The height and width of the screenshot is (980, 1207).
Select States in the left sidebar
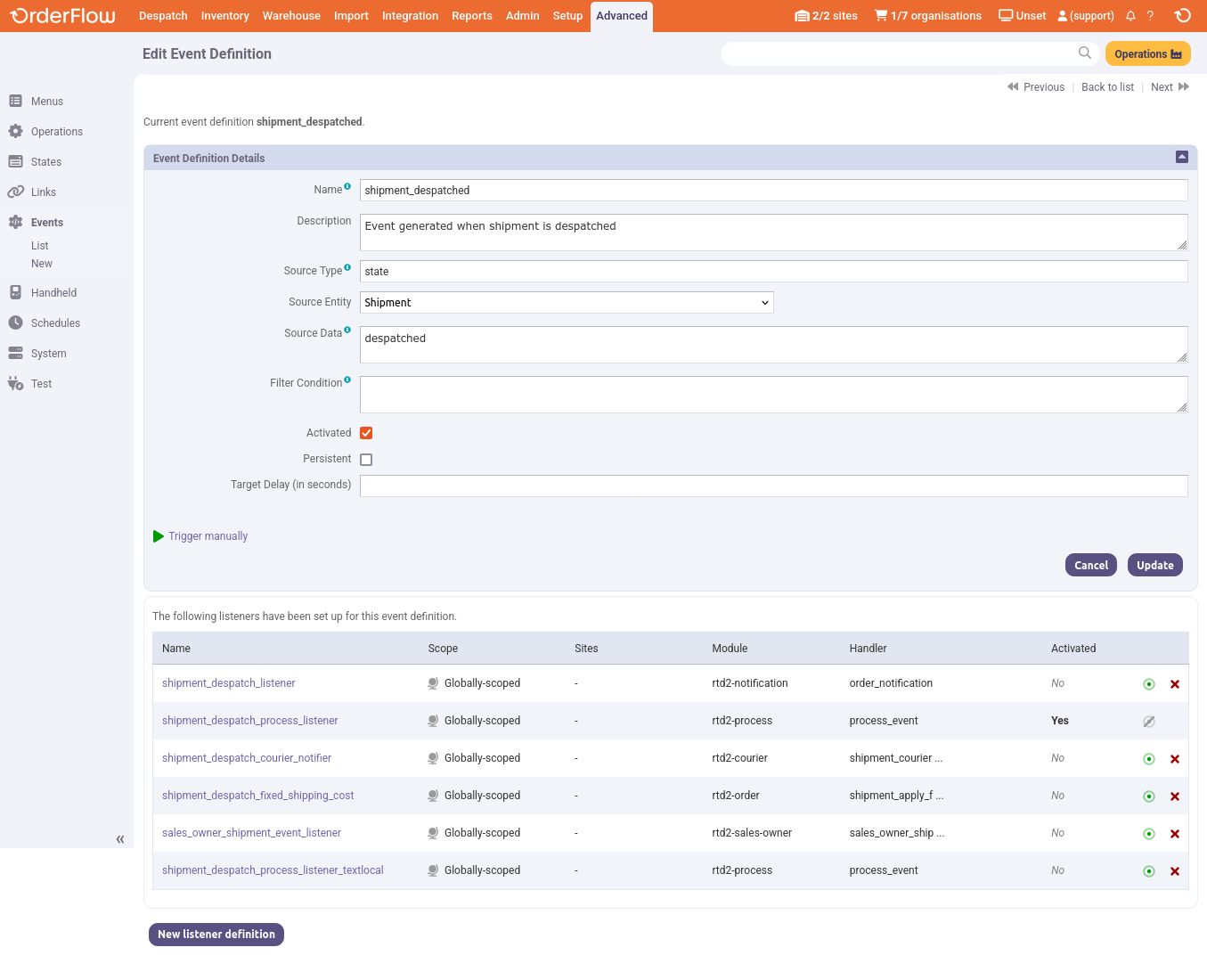pos(46,162)
